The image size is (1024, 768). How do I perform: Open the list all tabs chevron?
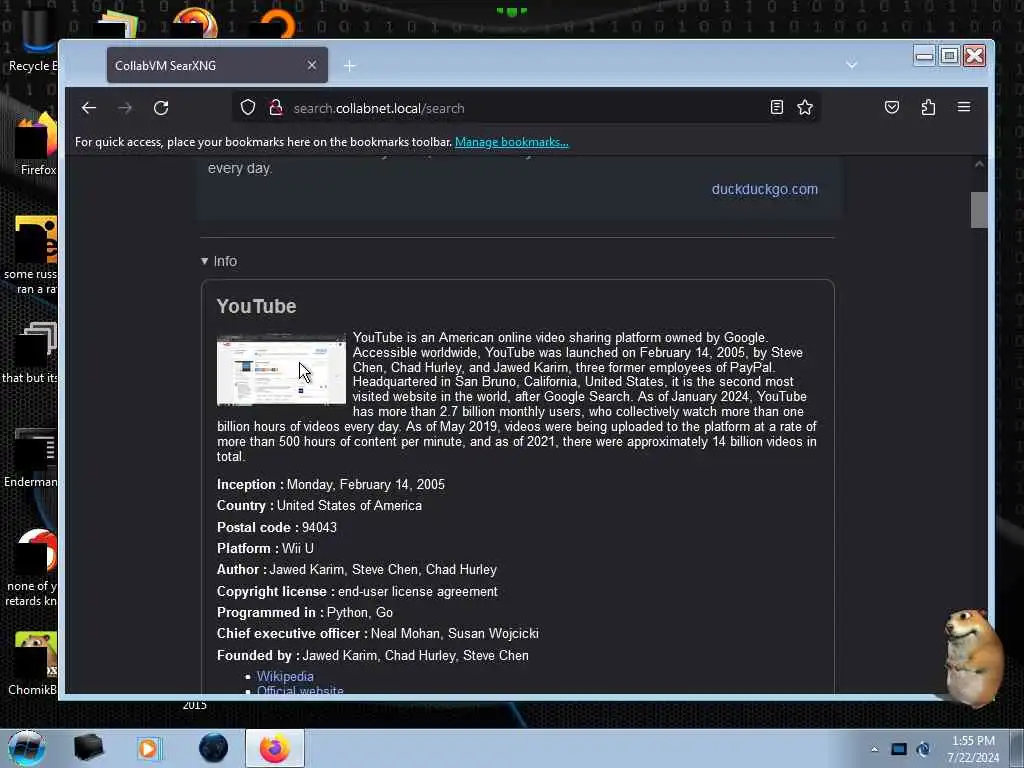pos(851,65)
